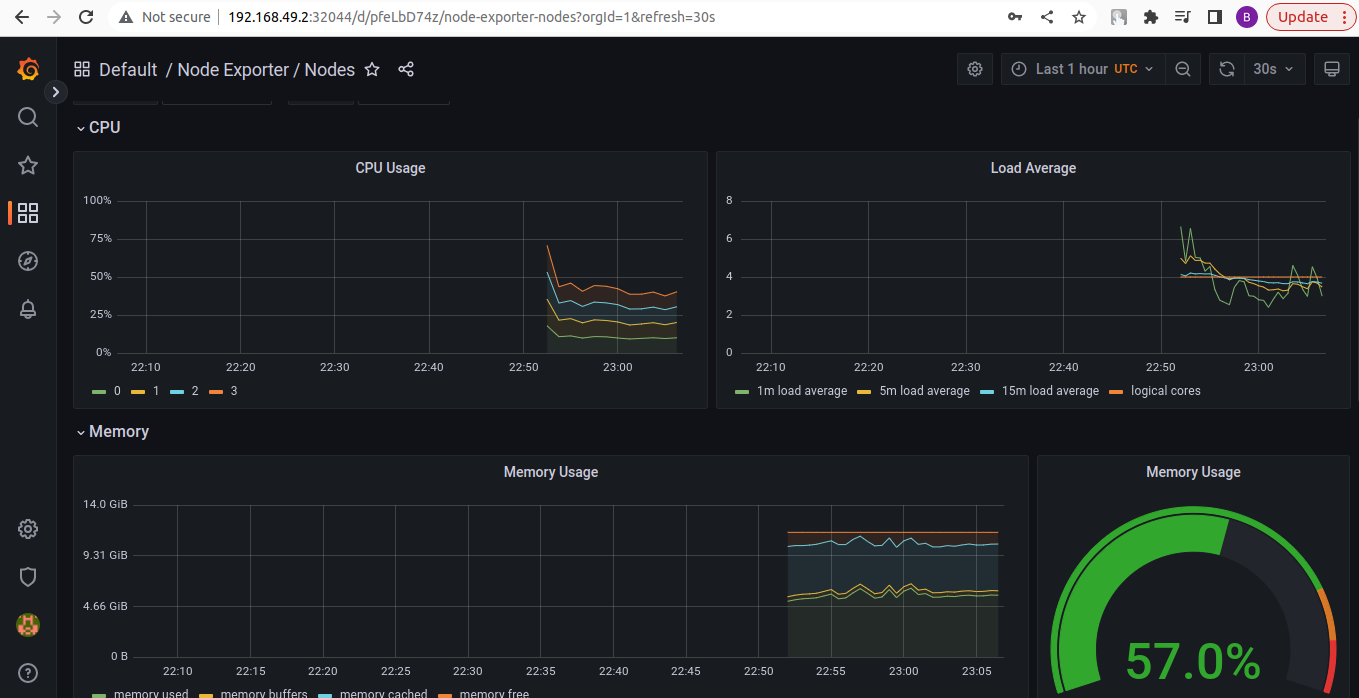Image resolution: width=1359 pixels, height=698 pixels.
Task: Collapse the CPU row
Action: click(98, 128)
